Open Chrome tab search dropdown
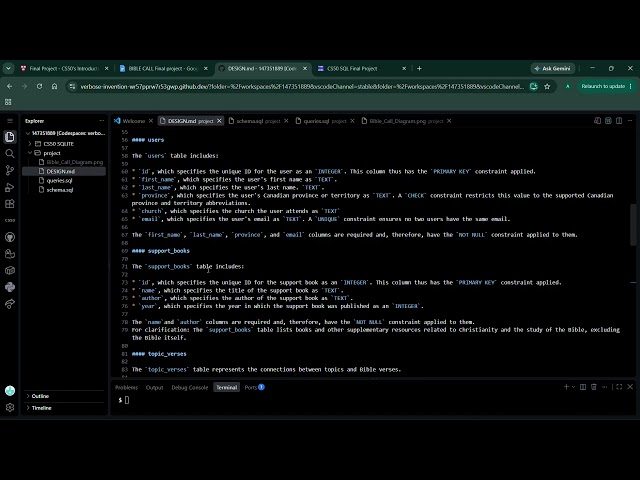Image resolution: width=640 pixels, height=480 pixels. pos(8,69)
